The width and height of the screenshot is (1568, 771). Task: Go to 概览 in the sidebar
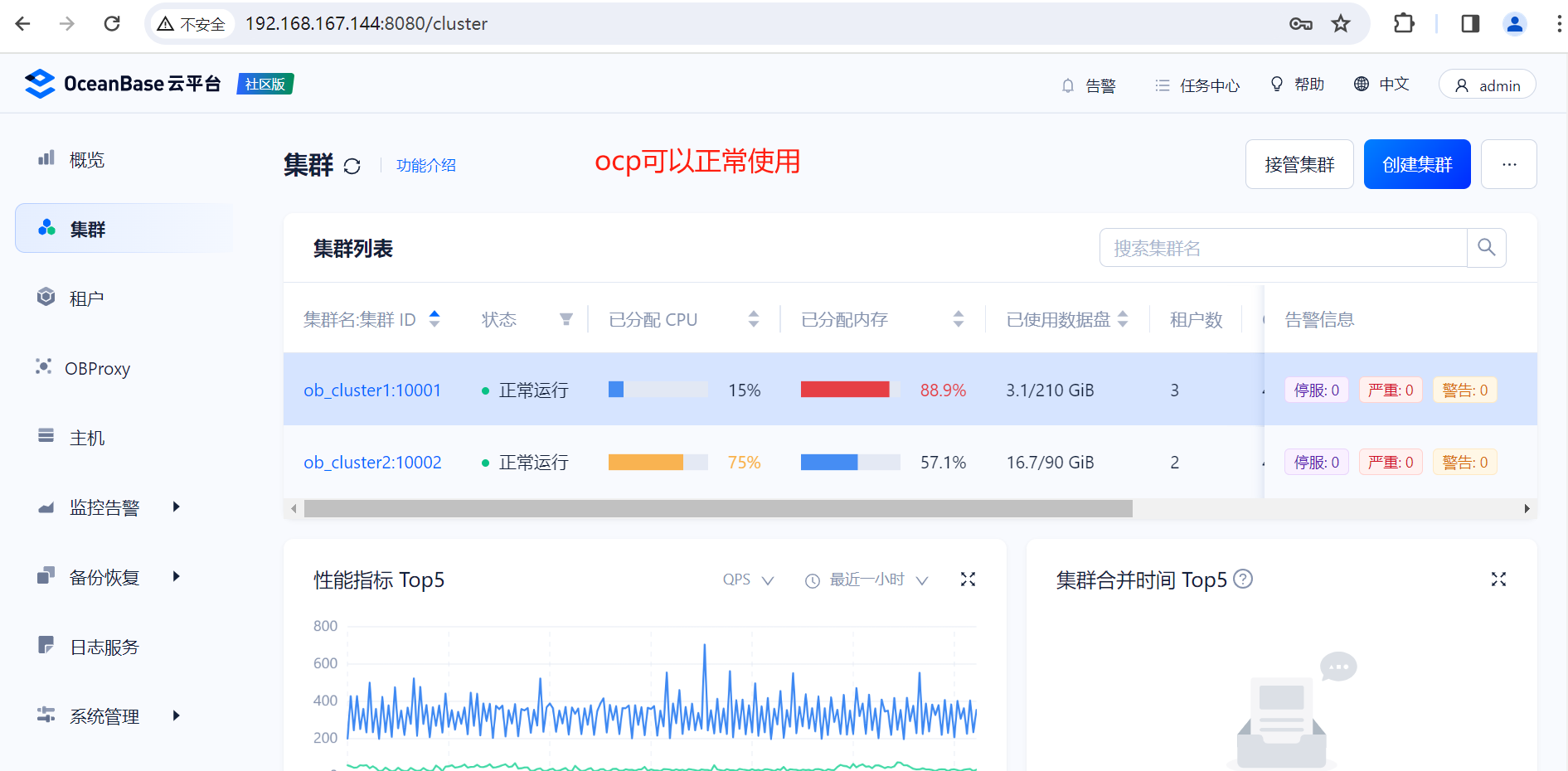86,160
